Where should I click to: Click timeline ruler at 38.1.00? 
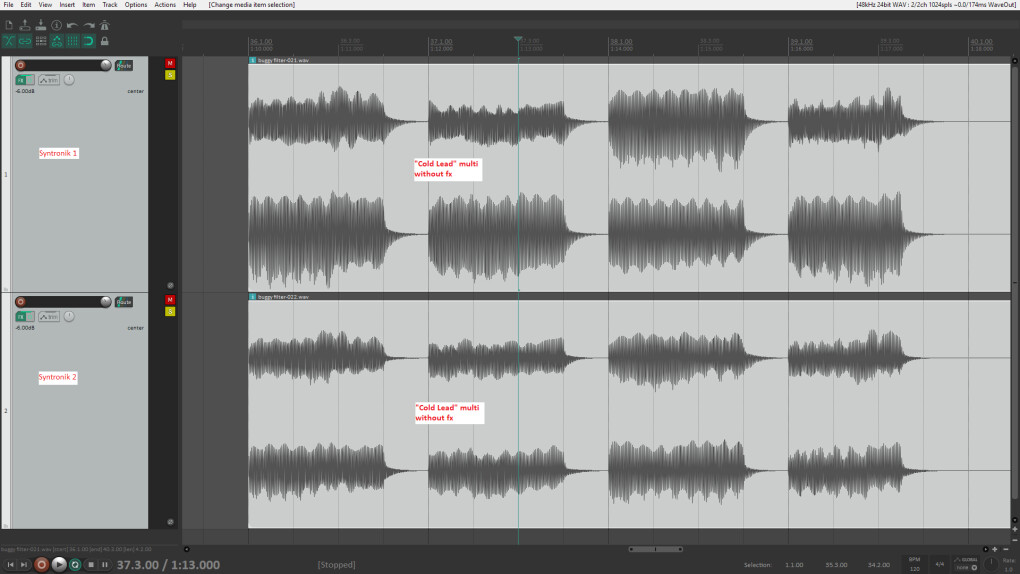click(x=621, y=42)
